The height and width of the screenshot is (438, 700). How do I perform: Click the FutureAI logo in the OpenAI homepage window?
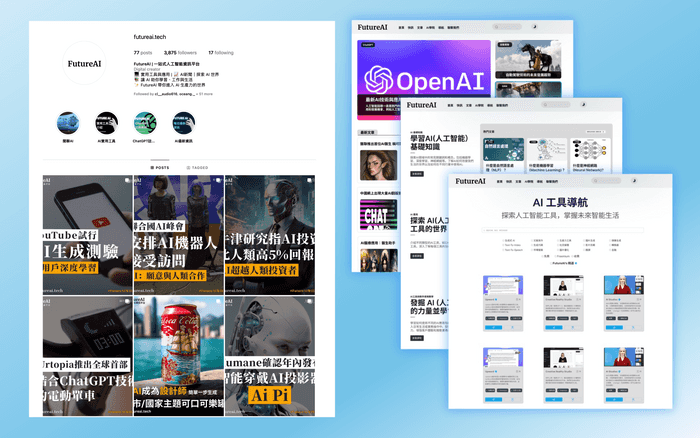[372, 27]
